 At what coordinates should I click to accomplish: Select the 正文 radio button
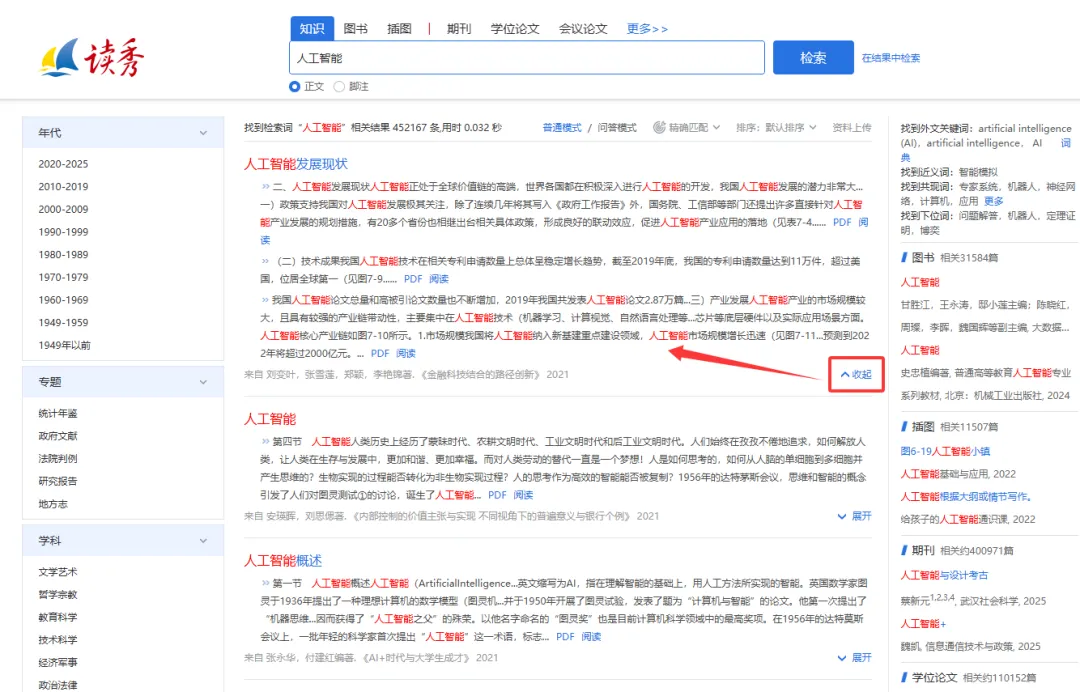click(294, 87)
